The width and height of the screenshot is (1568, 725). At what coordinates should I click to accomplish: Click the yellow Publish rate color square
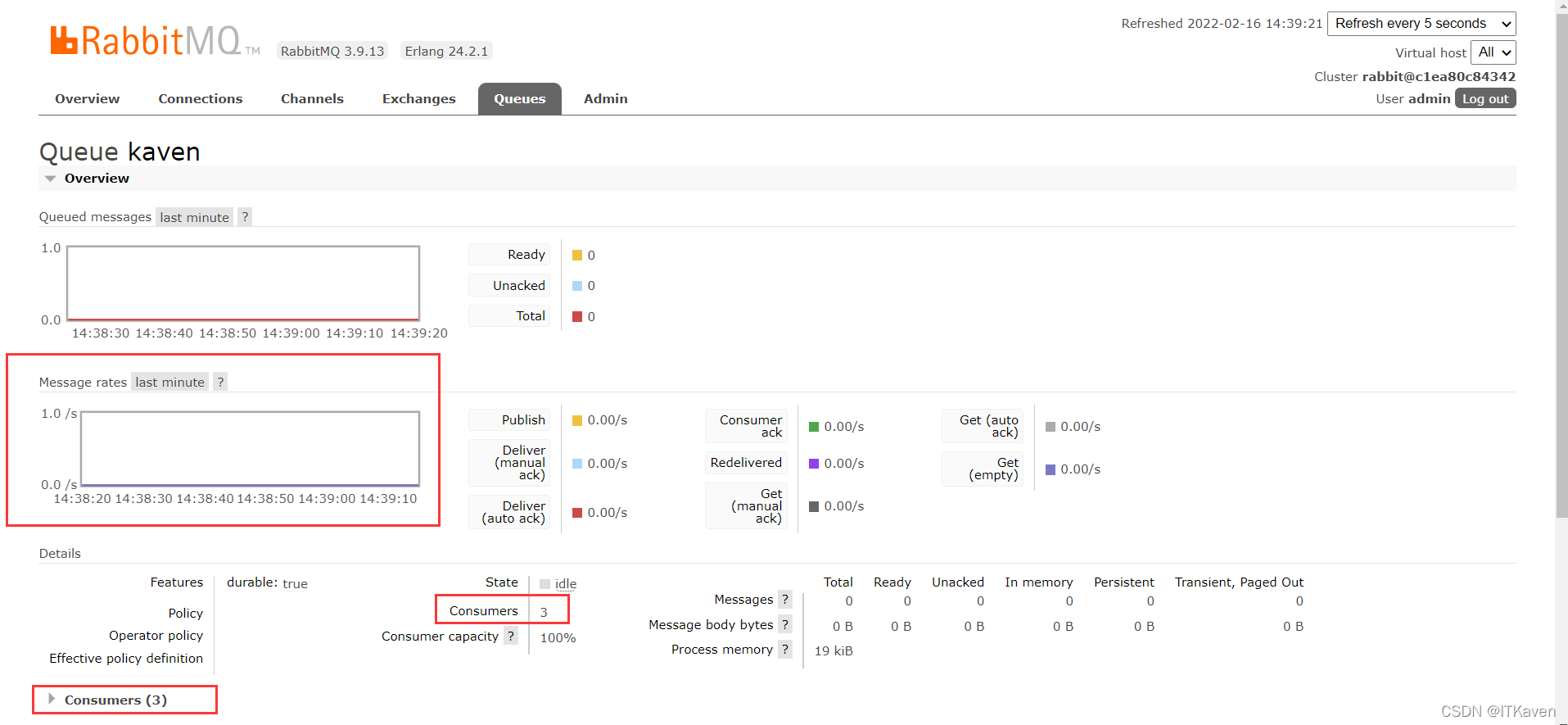(x=577, y=420)
